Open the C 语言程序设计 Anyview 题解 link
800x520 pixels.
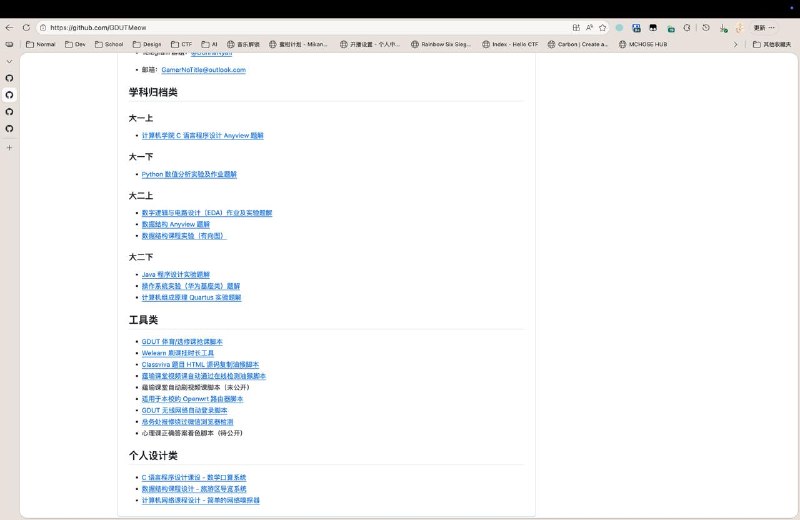click(x=203, y=136)
